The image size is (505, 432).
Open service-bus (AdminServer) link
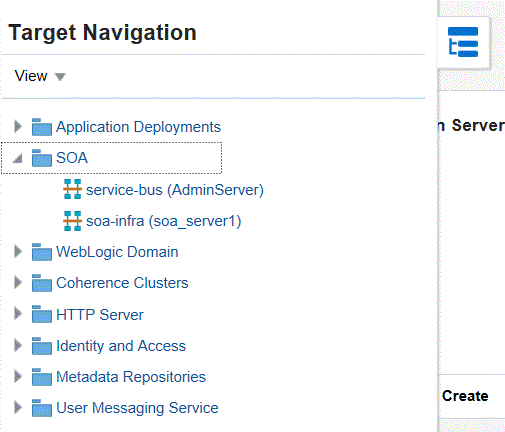click(x=175, y=190)
